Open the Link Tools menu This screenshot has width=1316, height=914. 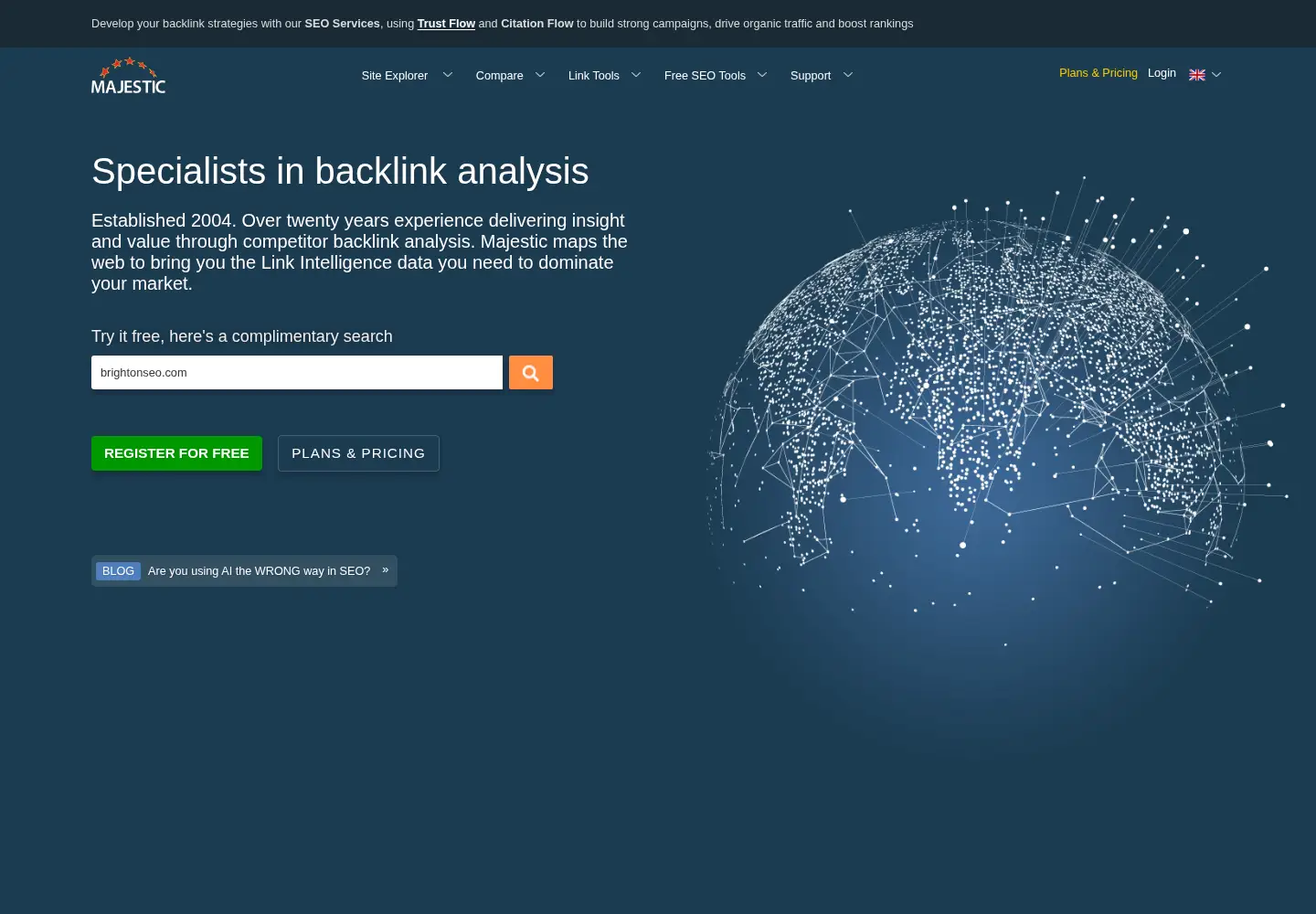tap(594, 76)
